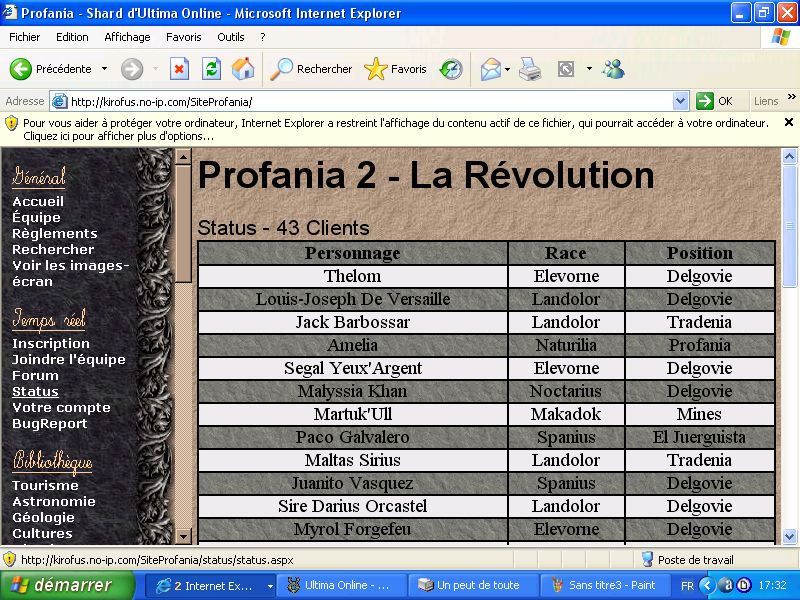800x600 pixels.
Task: Refresh the page with the Refresh icon
Action: (x=211, y=69)
